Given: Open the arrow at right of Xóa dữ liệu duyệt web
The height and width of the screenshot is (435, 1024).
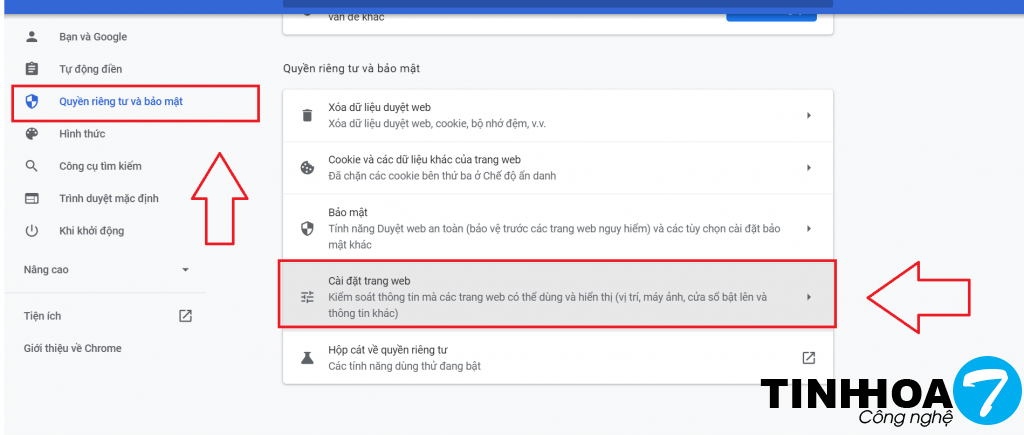Looking at the screenshot, I should pos(808,115).
